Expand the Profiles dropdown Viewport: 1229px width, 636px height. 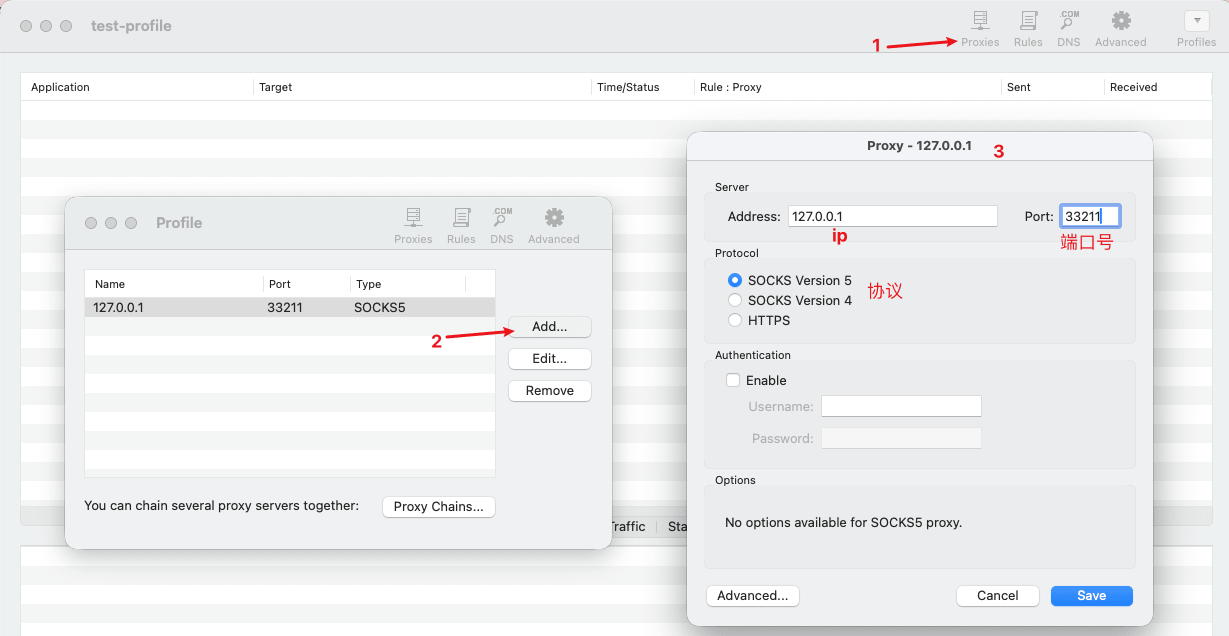1196,21
